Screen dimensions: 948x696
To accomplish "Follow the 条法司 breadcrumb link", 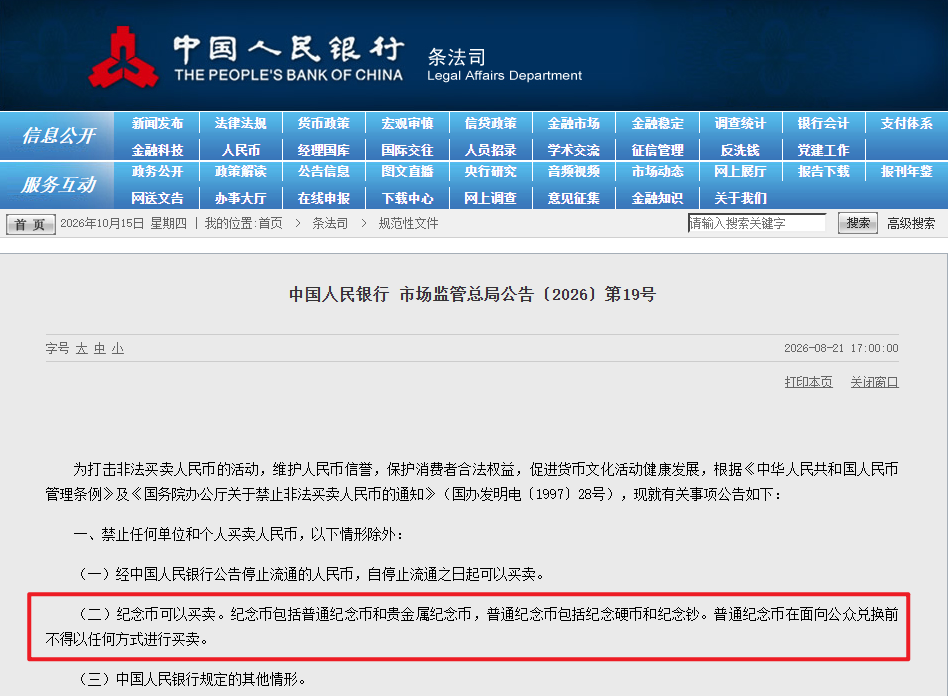I will 330,224.
